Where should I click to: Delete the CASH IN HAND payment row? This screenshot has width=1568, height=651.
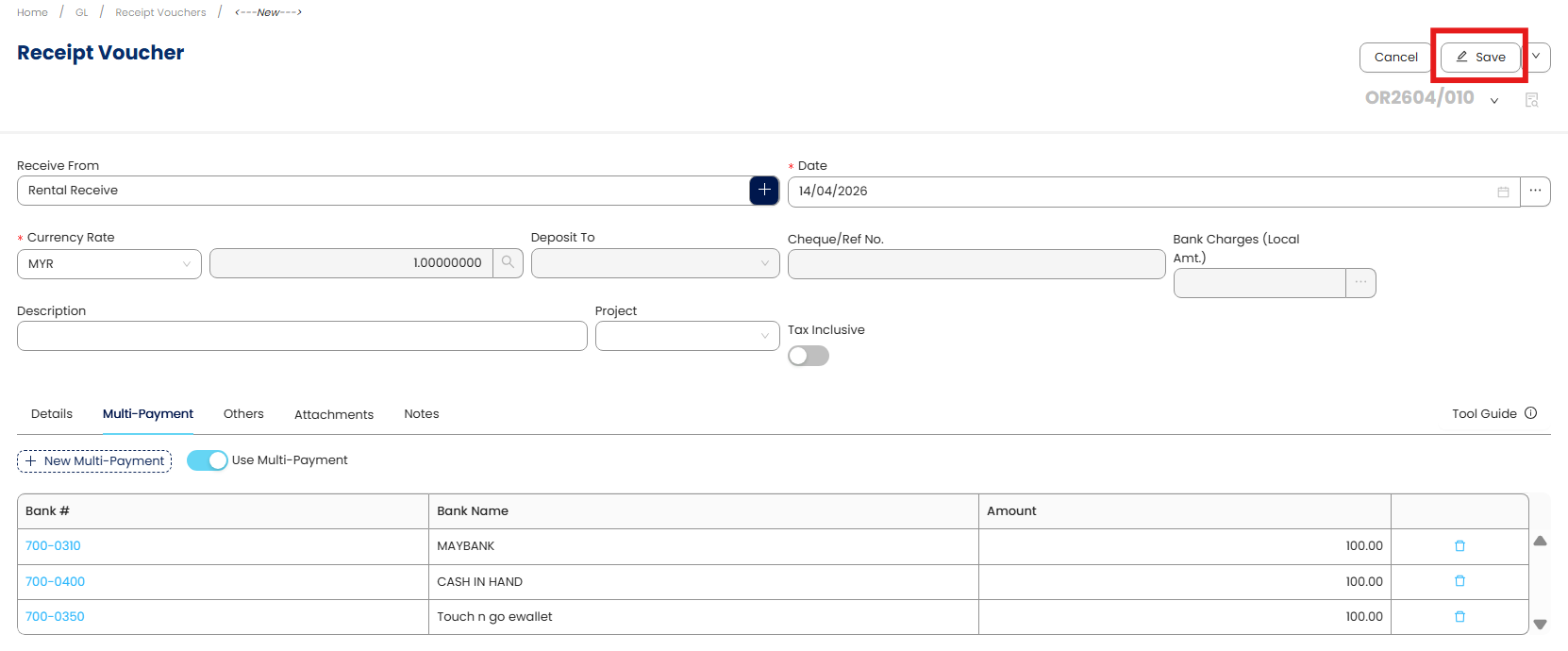(1460, 581)
